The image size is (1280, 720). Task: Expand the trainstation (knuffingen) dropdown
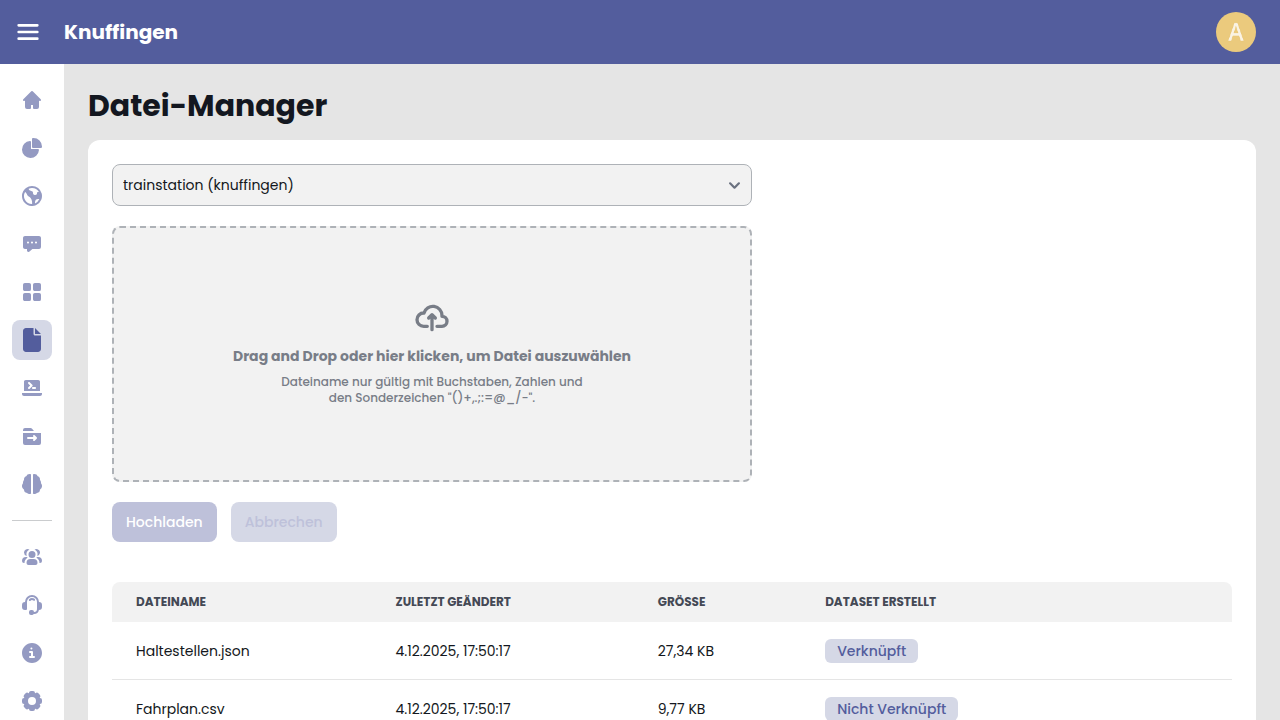pos(431,185)
